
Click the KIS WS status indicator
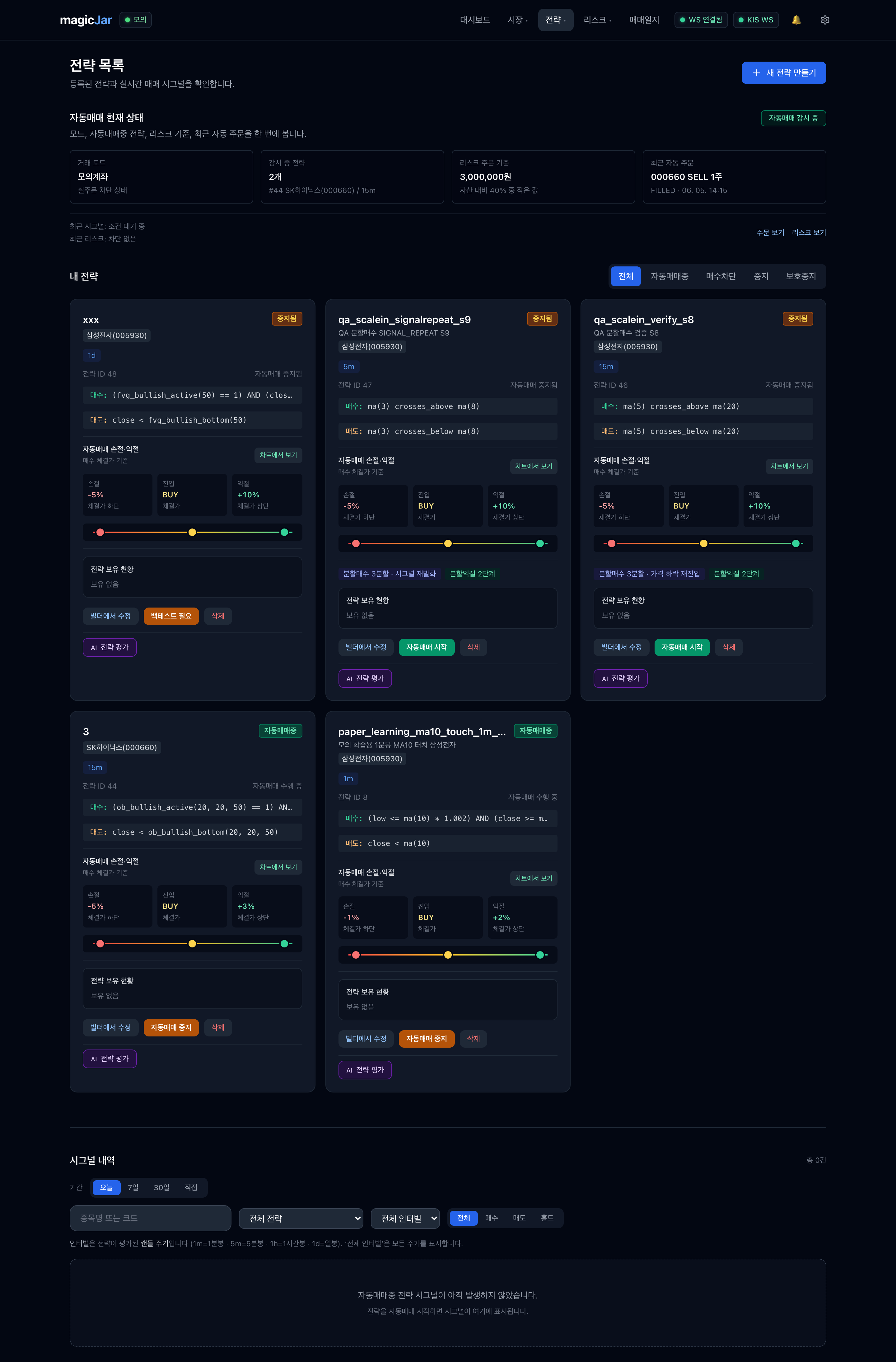[x=755, y=20]
